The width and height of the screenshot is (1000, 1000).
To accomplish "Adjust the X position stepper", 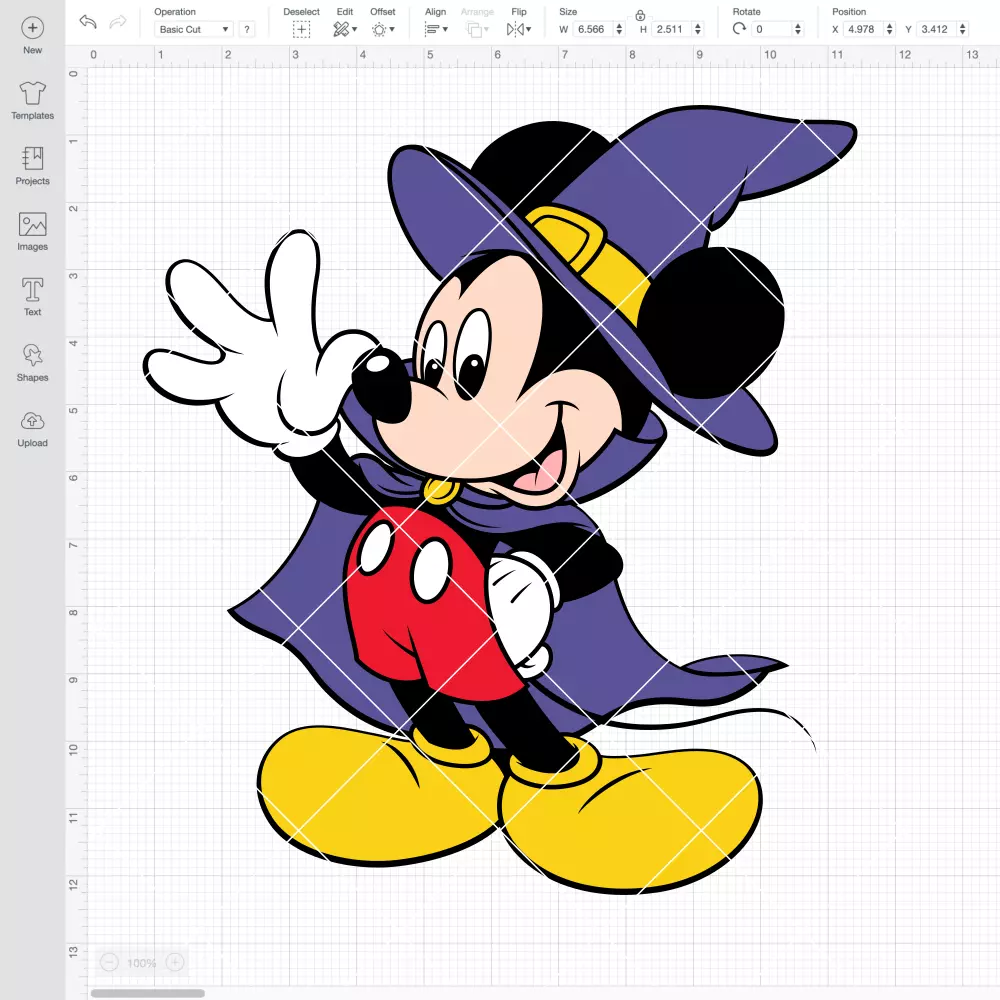I will 890,29.
